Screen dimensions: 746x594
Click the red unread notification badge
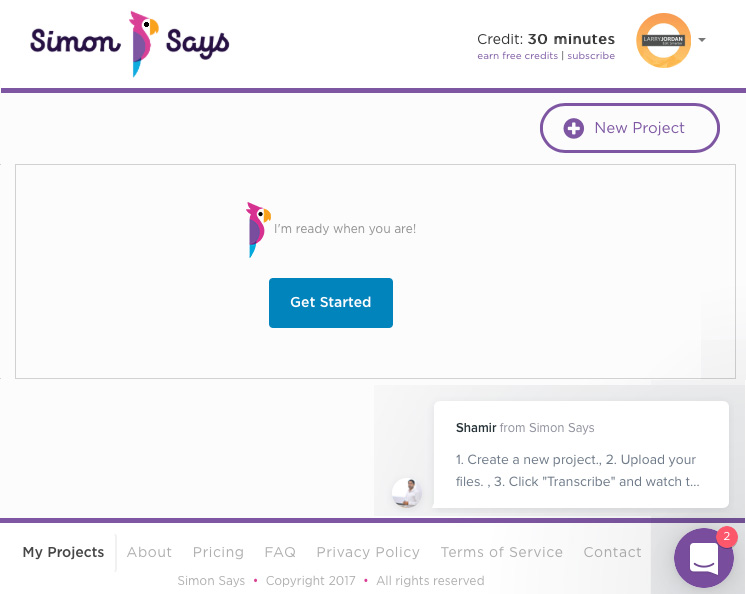coord(726,536)
